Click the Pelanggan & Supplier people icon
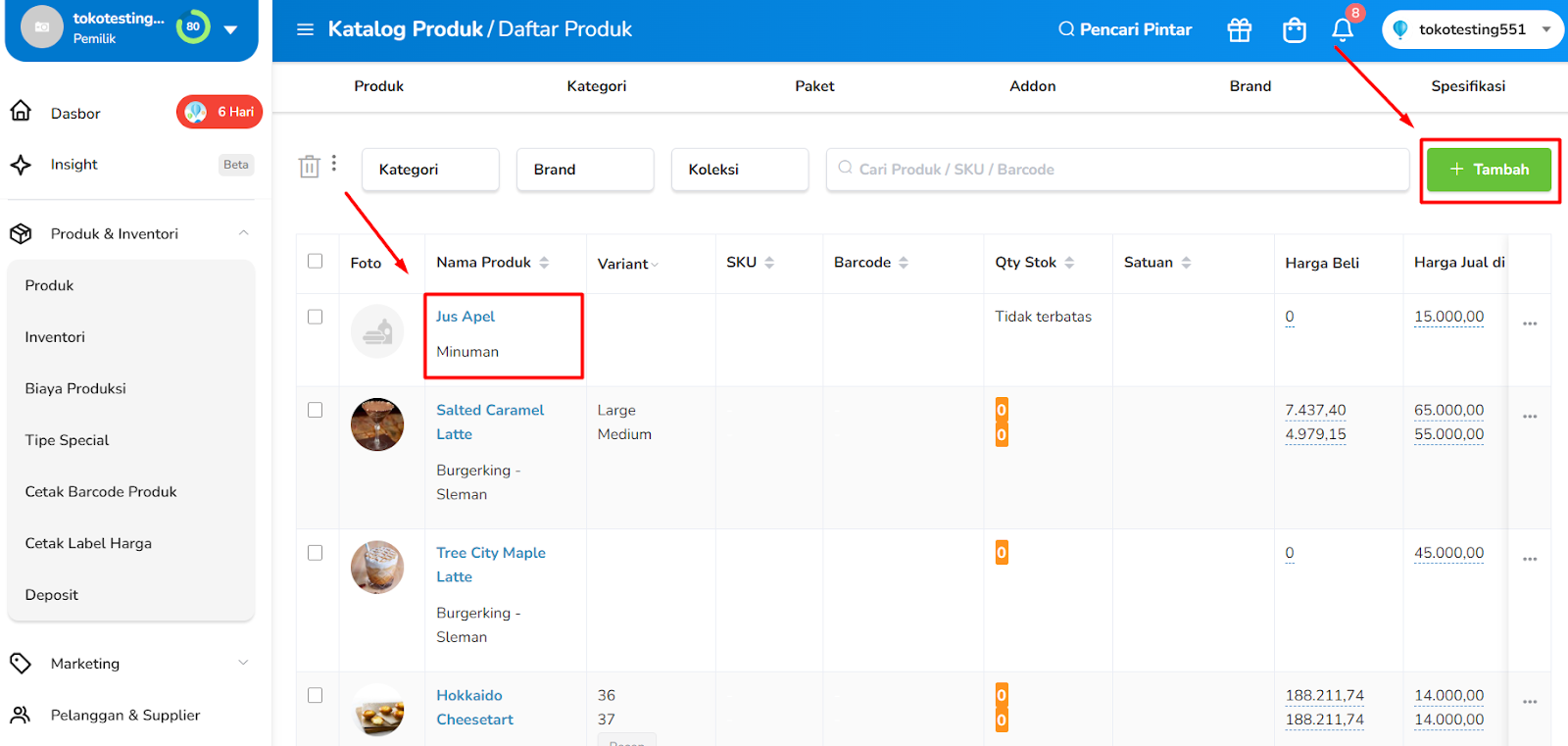The width and height of the screenshot is (1568, 746). point(21,715)
